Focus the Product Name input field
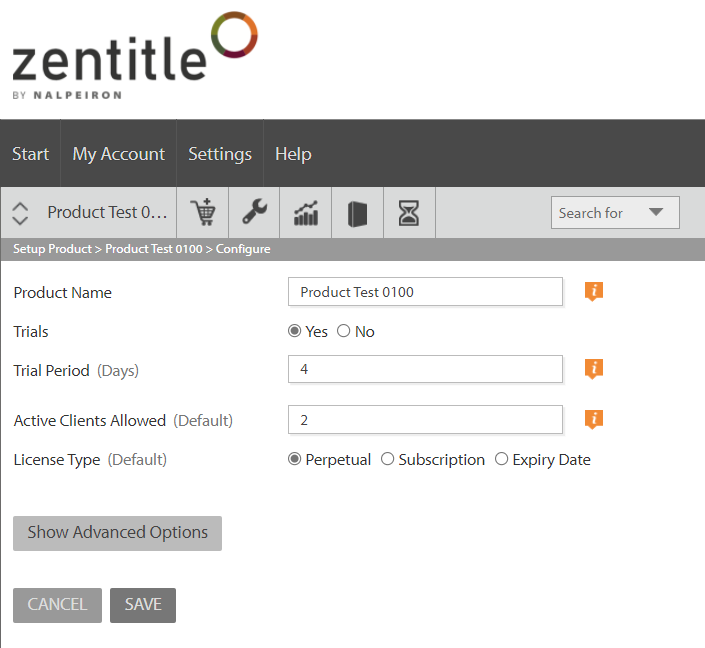Image resolution: width=705 pixels, height=648 pixels. coord(425,291)
